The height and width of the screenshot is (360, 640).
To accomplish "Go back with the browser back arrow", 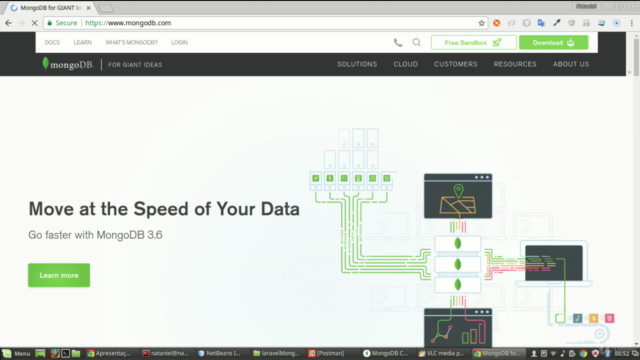I will [9, 23].
